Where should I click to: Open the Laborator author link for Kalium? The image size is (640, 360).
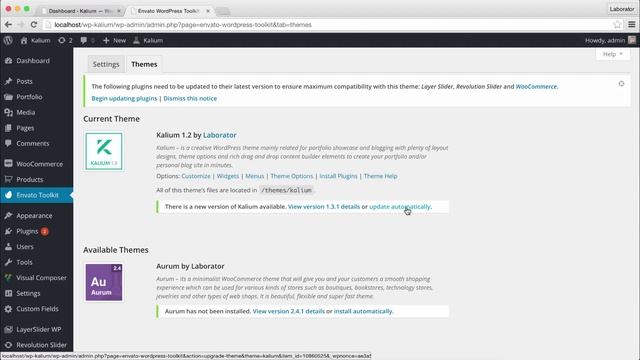(220, 135)
